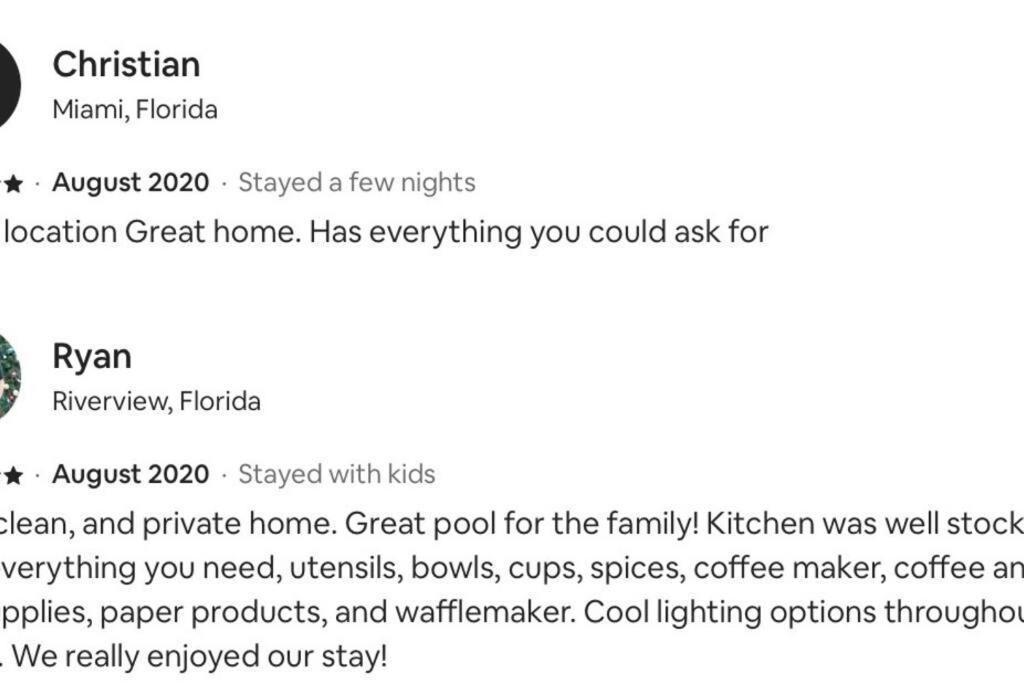Open Christian's dark profile avatar
1024x683 pixels.
click(x=10, y=85)
